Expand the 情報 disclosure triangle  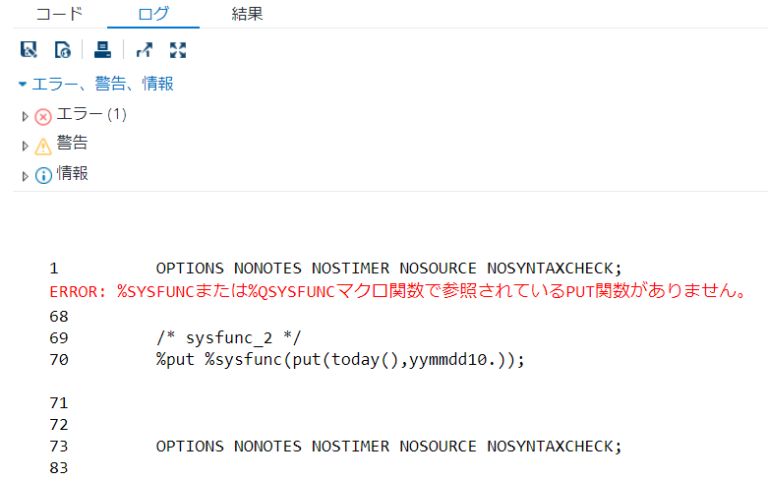click(26, 176)
